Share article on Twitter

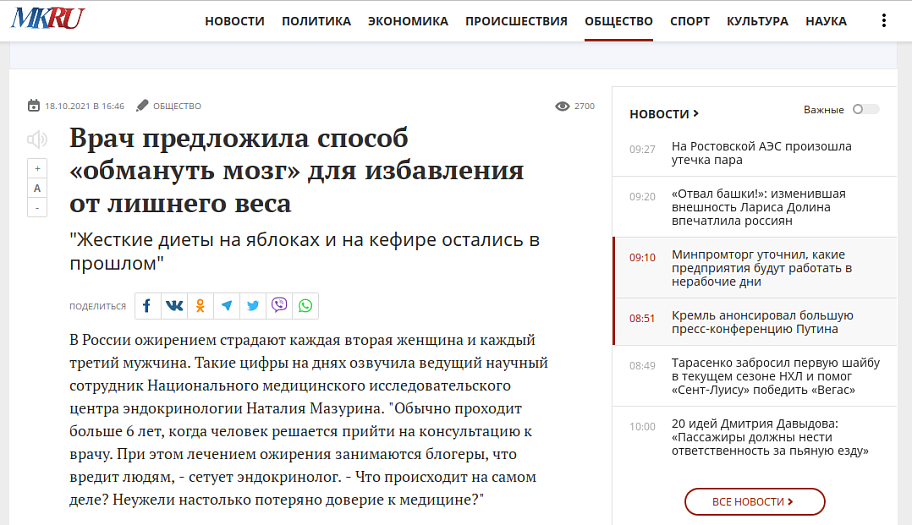(252, 306)
